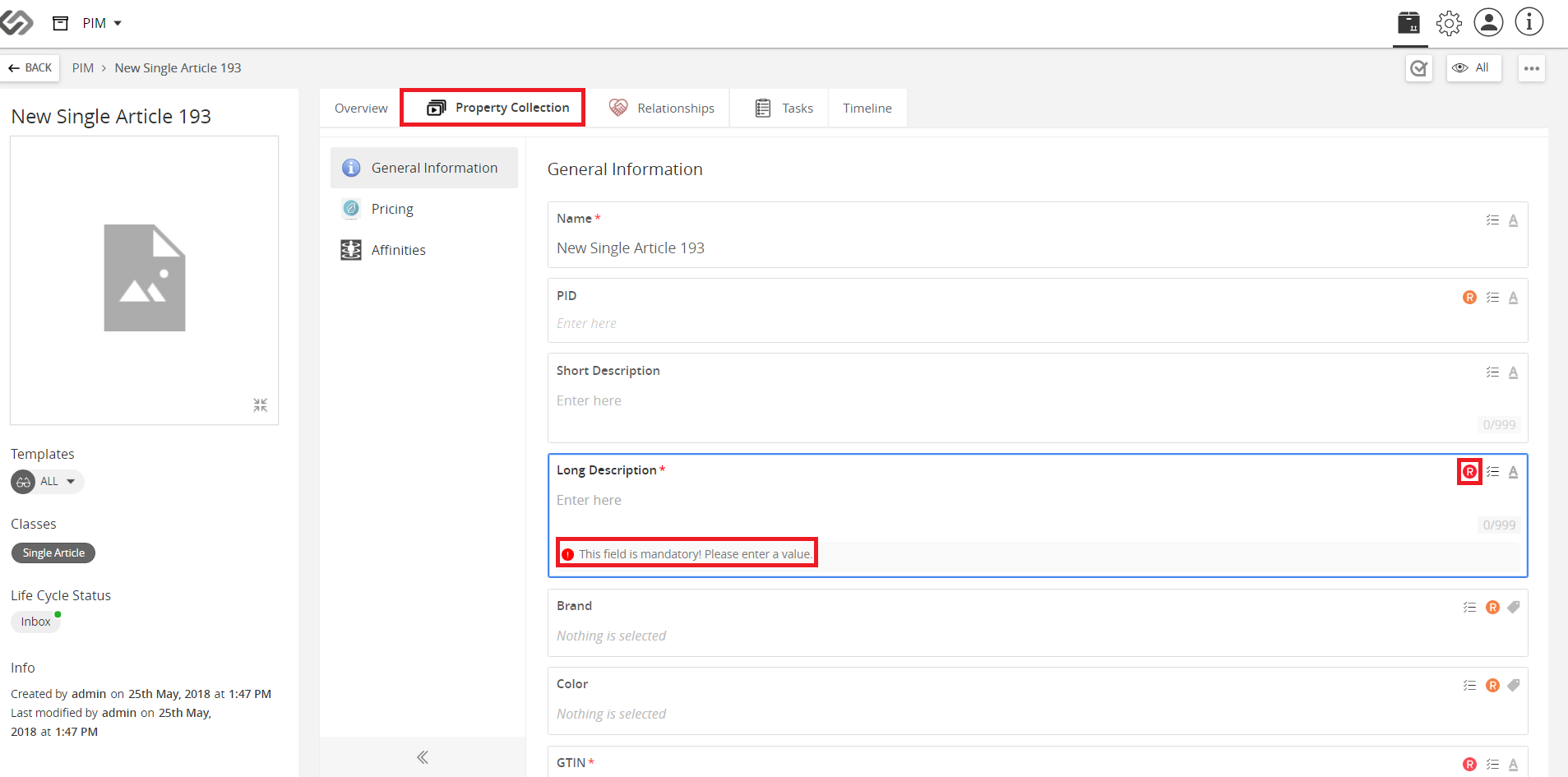Click orange R icon in Color row

point(1493,686)
